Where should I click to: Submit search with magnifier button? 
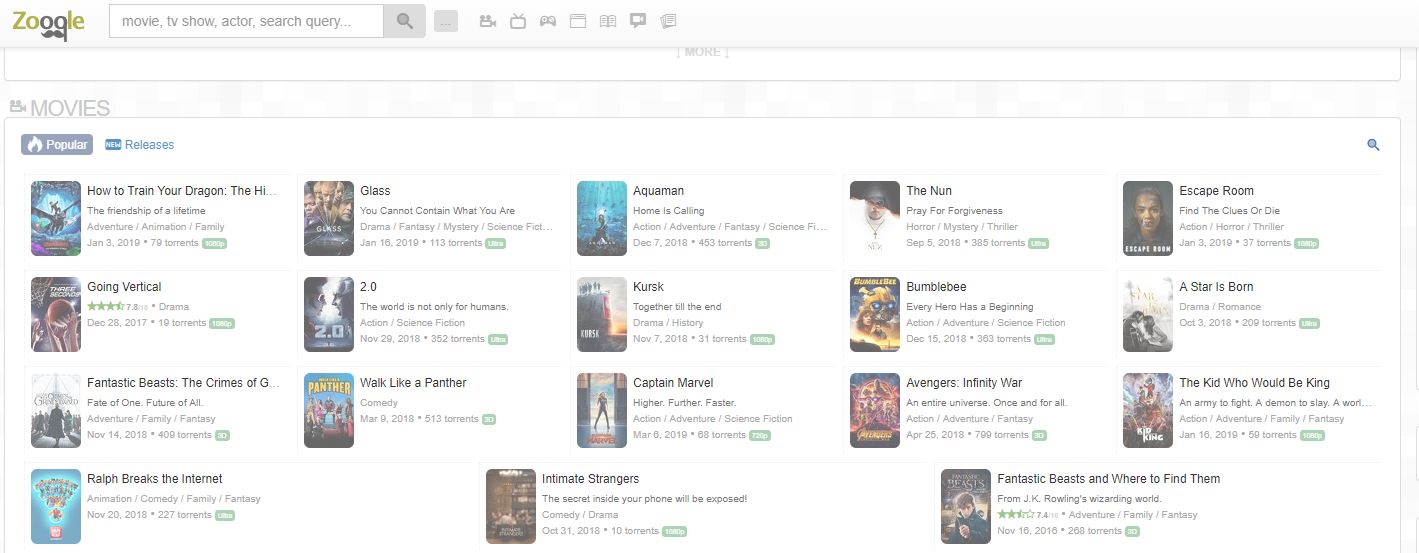pyautogui.click(x=405, y=21)
